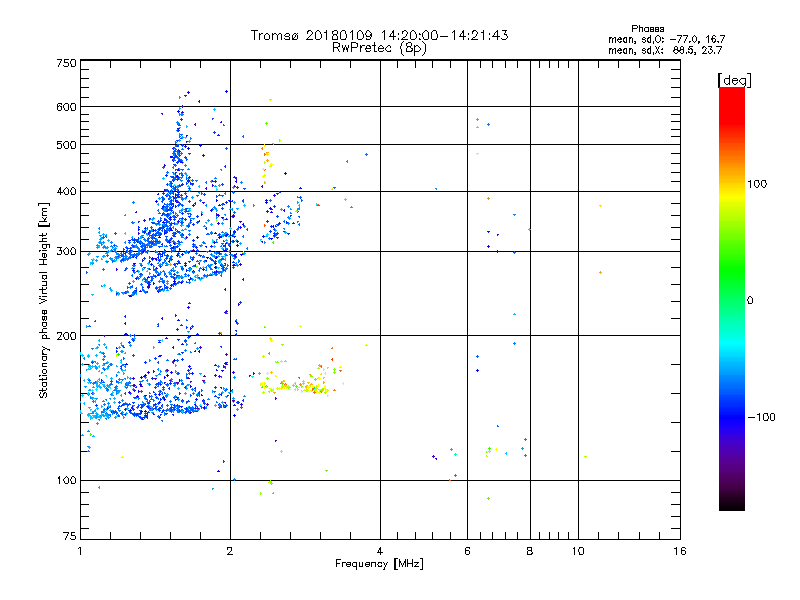Click the y-axis tick label '500'
The width and height of the screenshot is (800, 600).
(x=66, y=145)
